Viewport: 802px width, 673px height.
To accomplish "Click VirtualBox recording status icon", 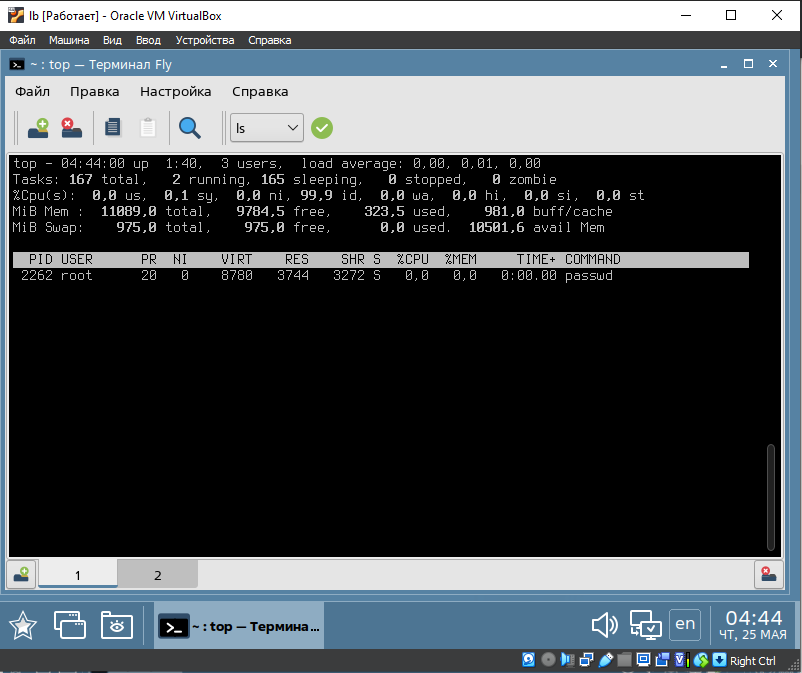I will point(662,660).
